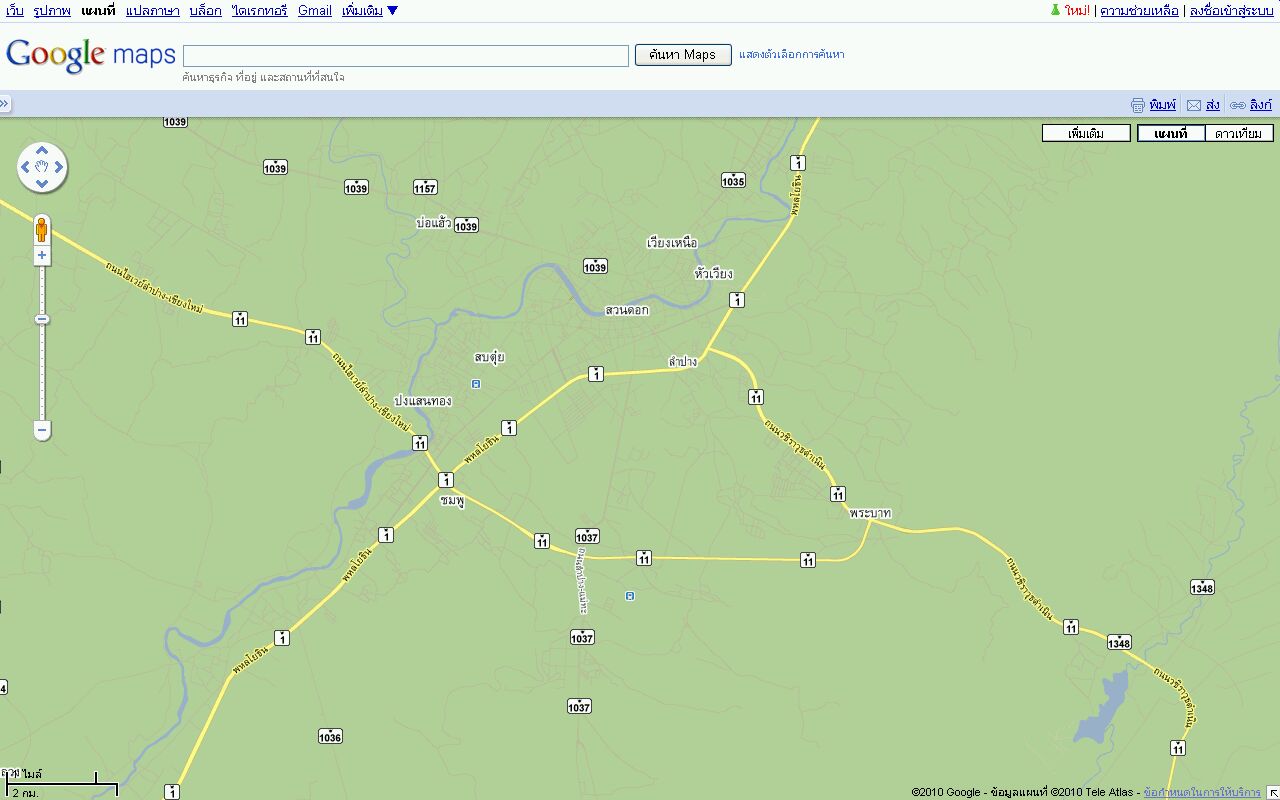Viewport: 1280px width, 800px height.
Task: Click the chain link icon
Action: [1237, 105]
